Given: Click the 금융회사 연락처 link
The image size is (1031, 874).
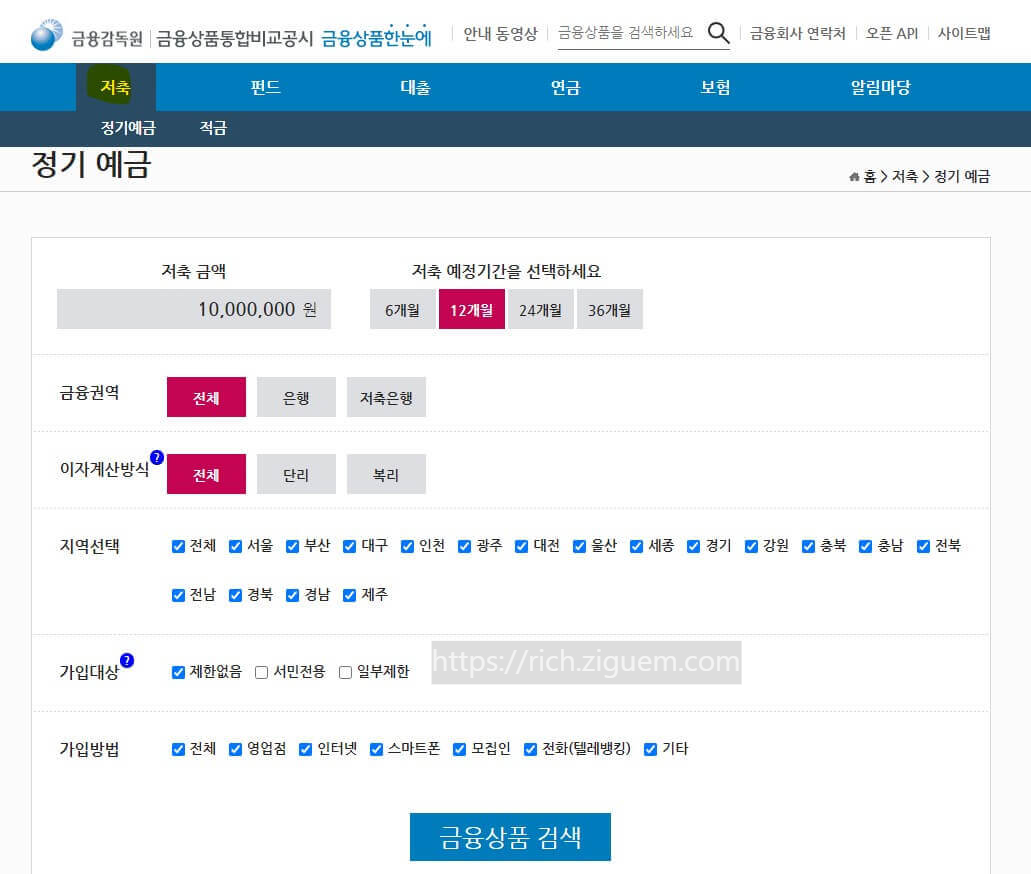Looking at the screenshot, I should 797,33.
